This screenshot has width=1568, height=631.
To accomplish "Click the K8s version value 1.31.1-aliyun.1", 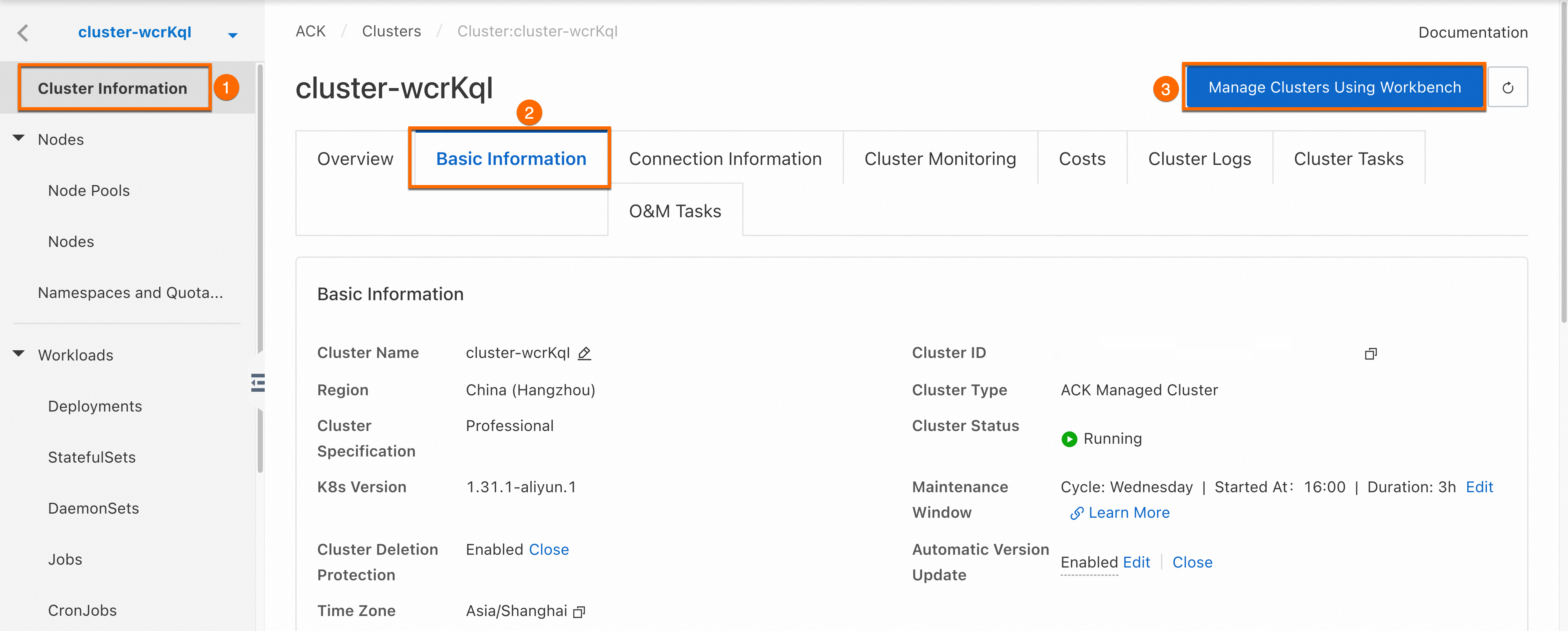I will [521, 487].
